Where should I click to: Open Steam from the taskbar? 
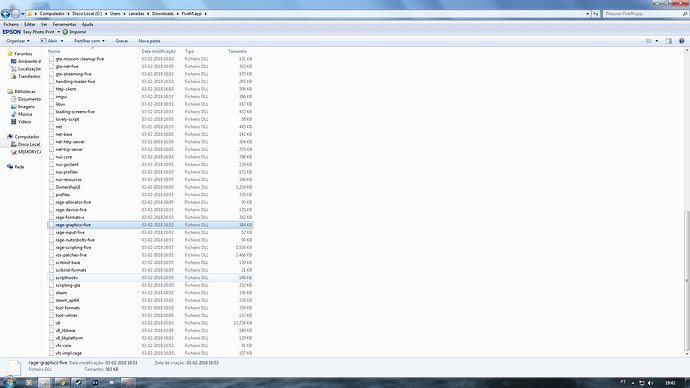pos(78,382)
